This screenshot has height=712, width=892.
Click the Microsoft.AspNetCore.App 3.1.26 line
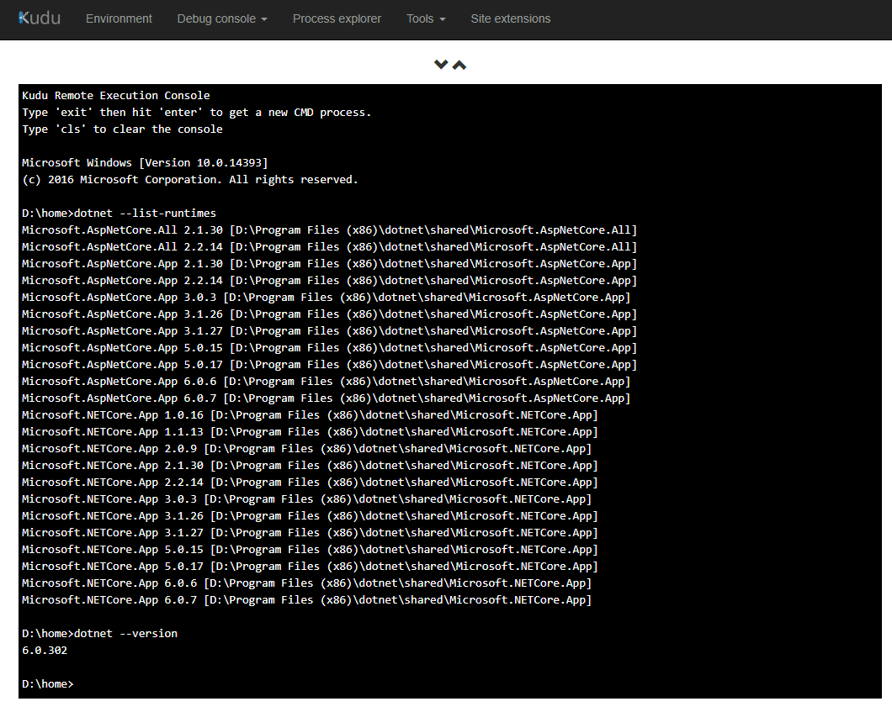(329, 314)
